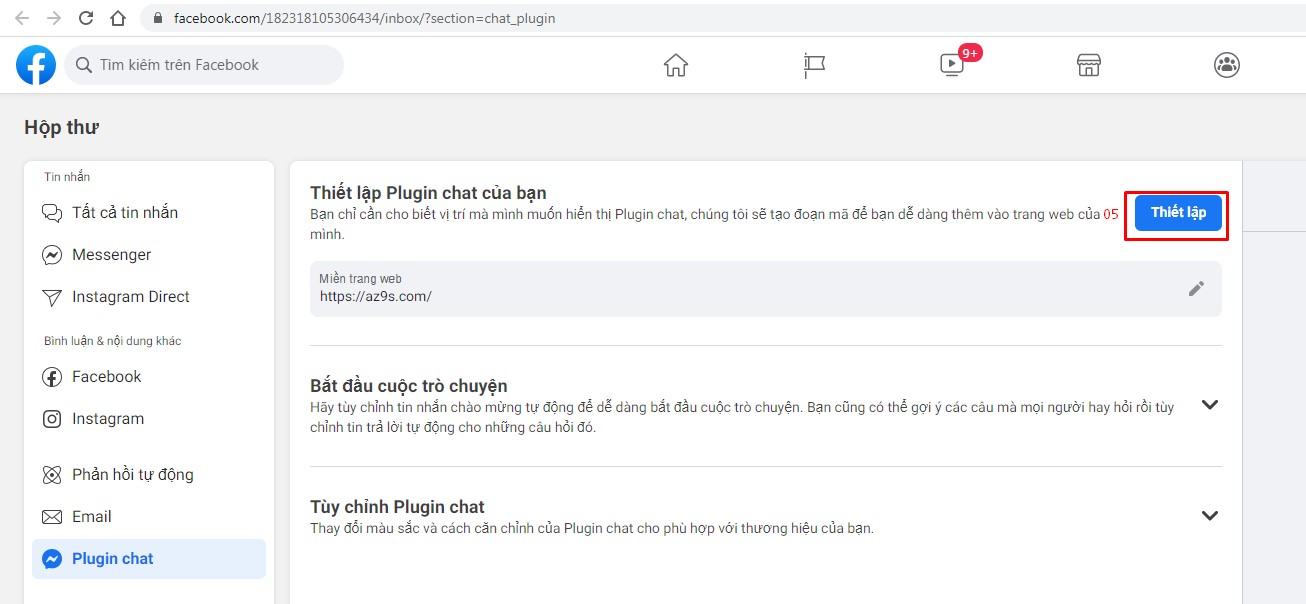The image size is (1306, 604).
Task: Open the Home feed icon
Action: (x=676, y=65)
